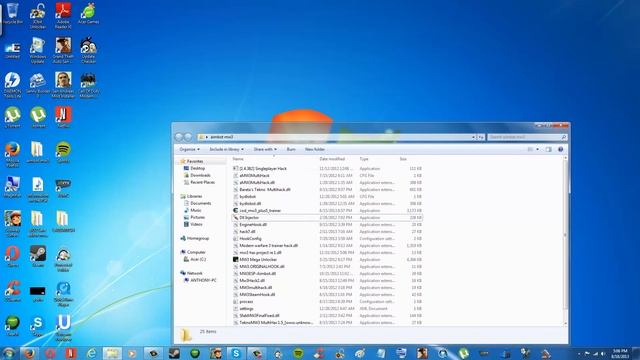The image size is (640, 360).
Task: Open the Include in library dropdown
Action: [x=227, y=149]
